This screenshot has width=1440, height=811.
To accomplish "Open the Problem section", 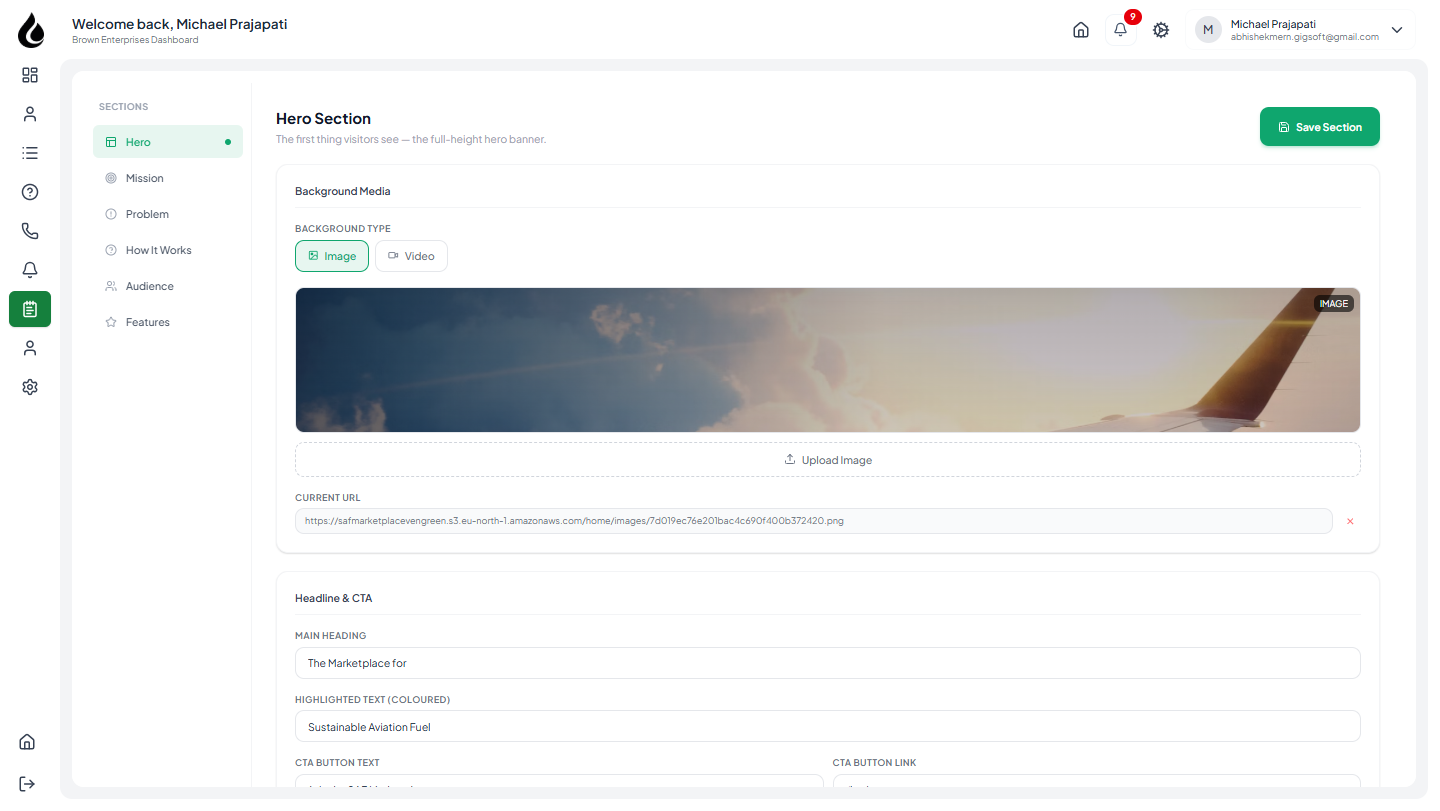I will 168,214.
